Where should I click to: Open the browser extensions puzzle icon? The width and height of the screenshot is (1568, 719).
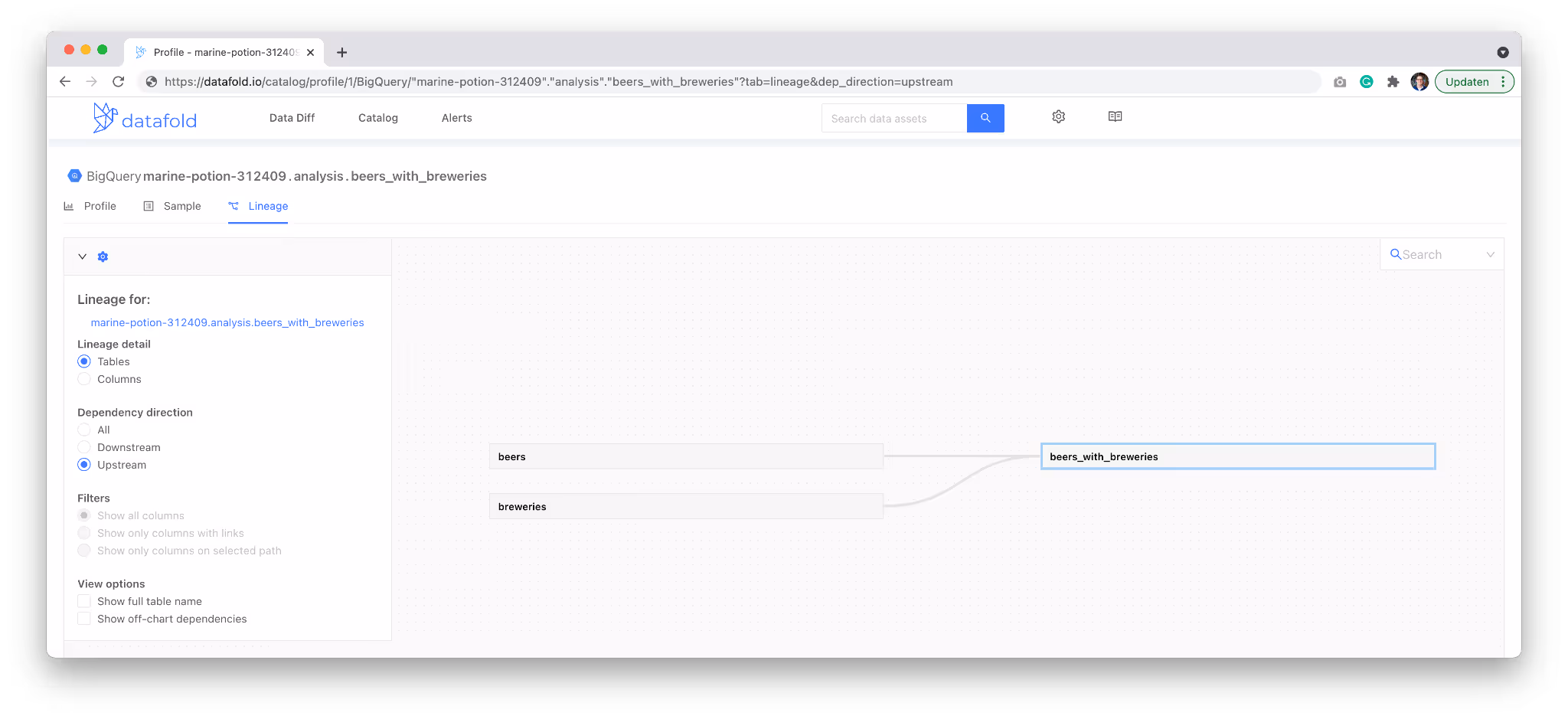1393,81
